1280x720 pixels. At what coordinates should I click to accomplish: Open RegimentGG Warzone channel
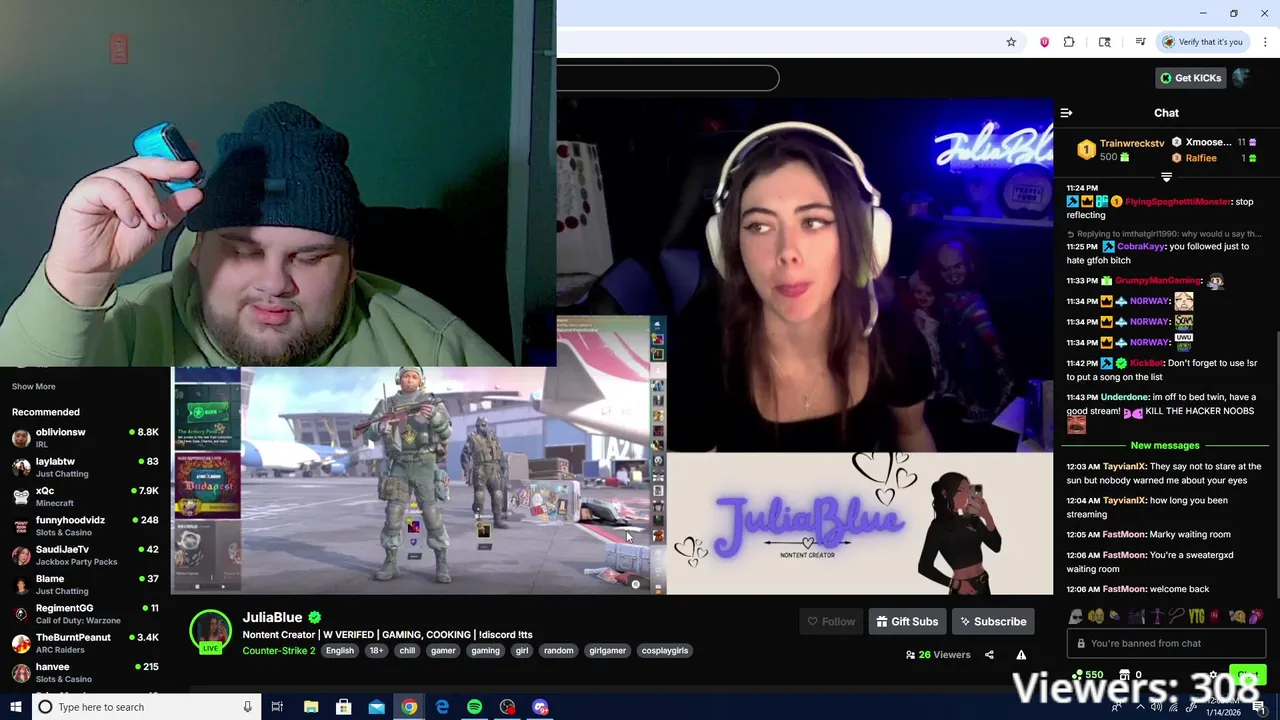[x=85, y=614]
